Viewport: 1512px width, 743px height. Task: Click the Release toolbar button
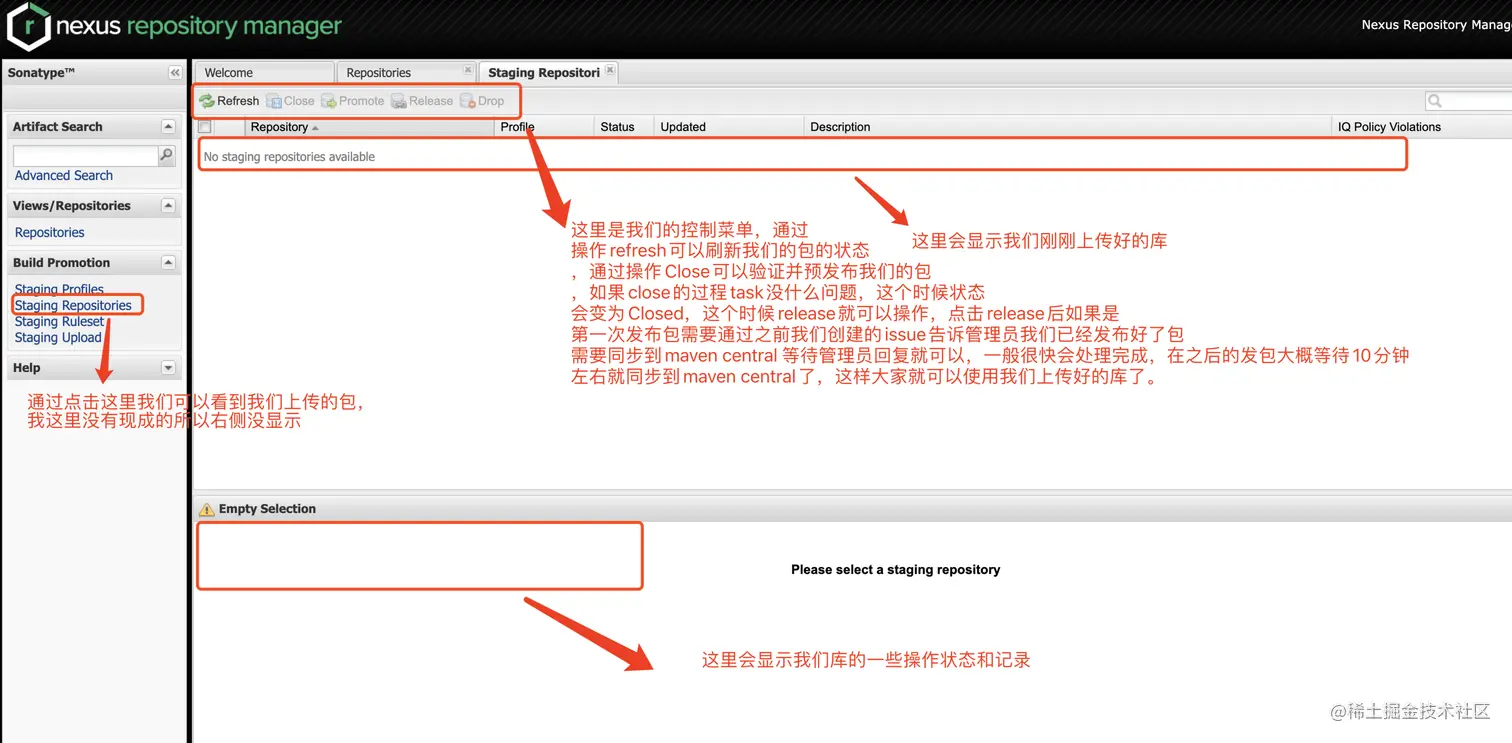(x=422, y=101)
